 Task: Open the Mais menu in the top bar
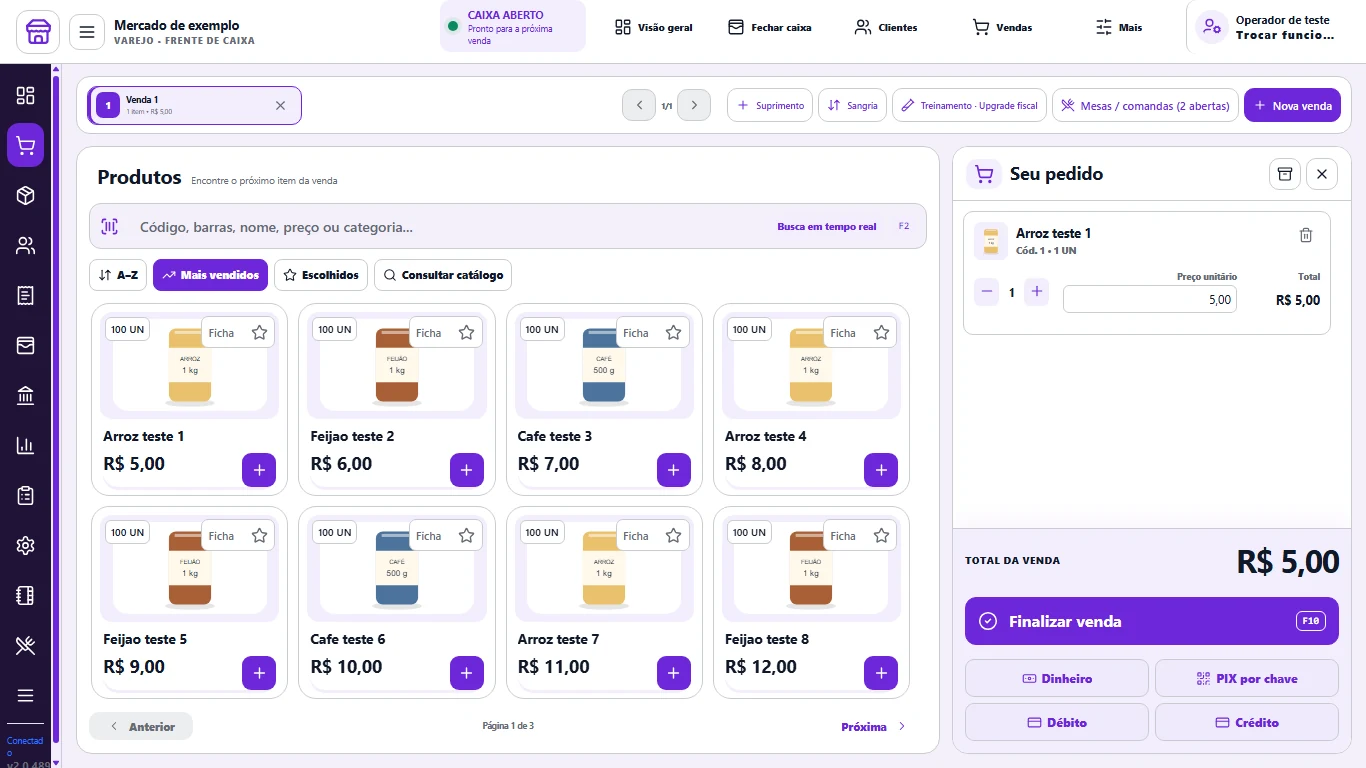1118,27
